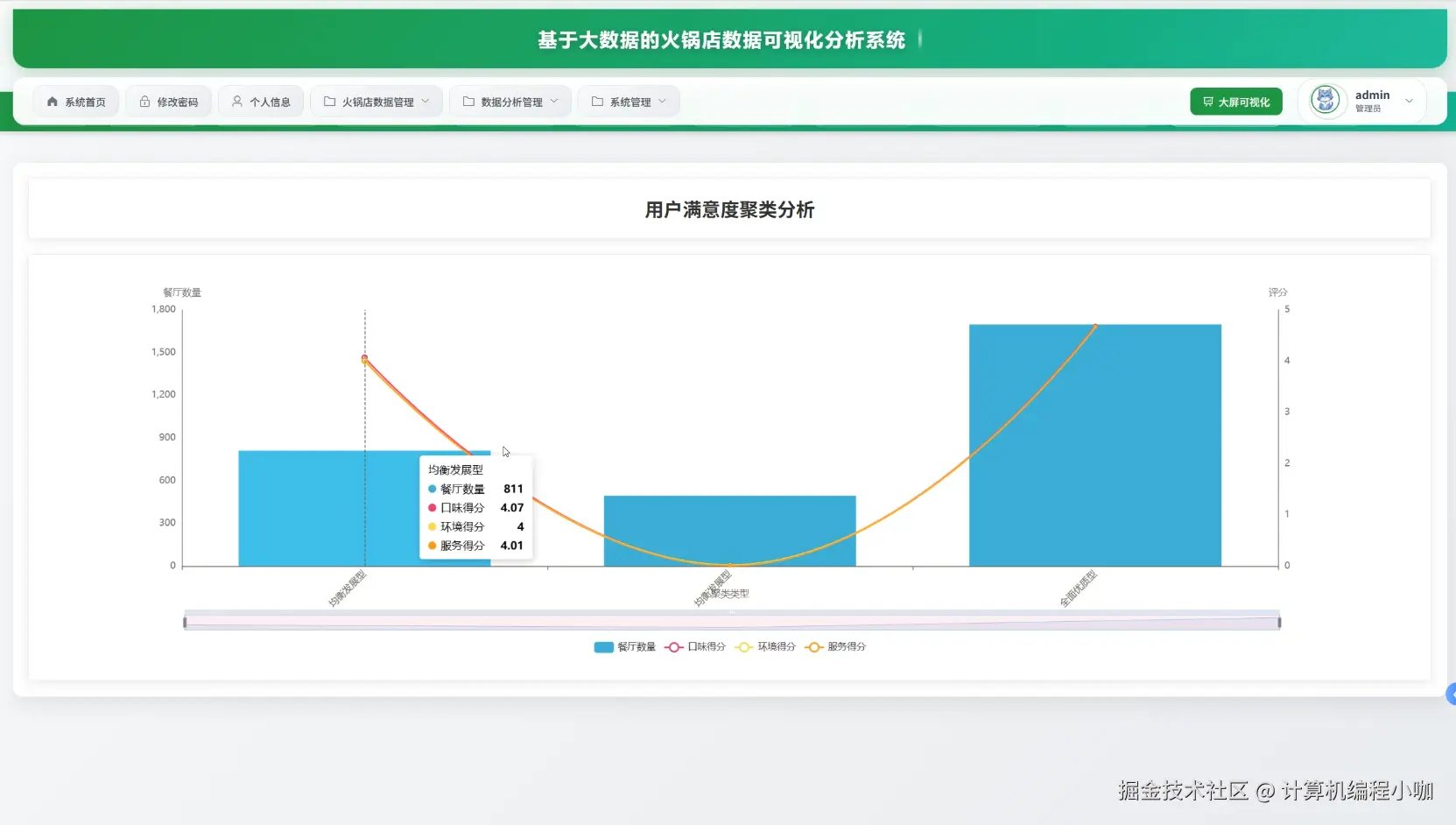Open the 火锅店数据管理 menu
This screenshot has width=1456, height=825.
click(376, 102)
